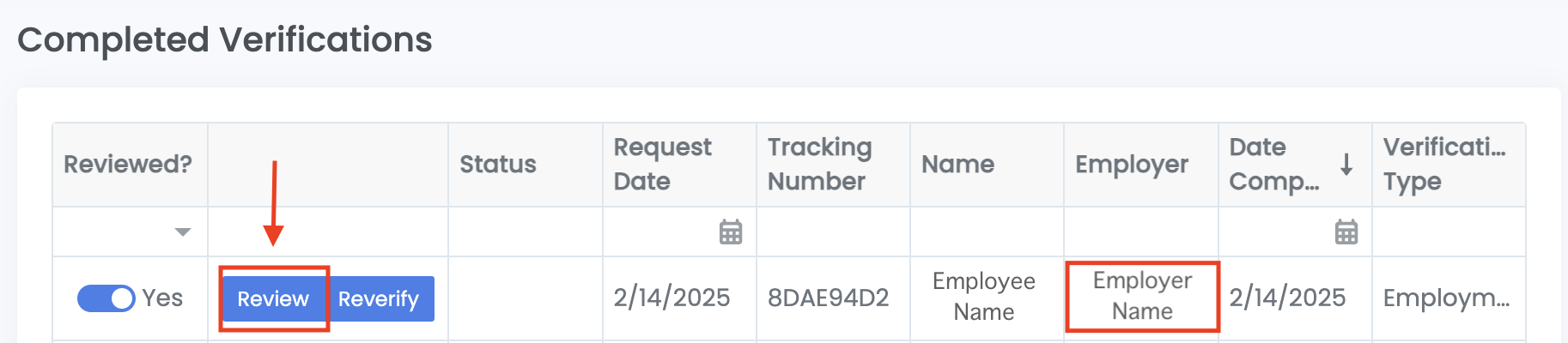Viewport: 1568px width, 343px height.
Task: Click the Status filter input field
Action: [x=525, y=232]
